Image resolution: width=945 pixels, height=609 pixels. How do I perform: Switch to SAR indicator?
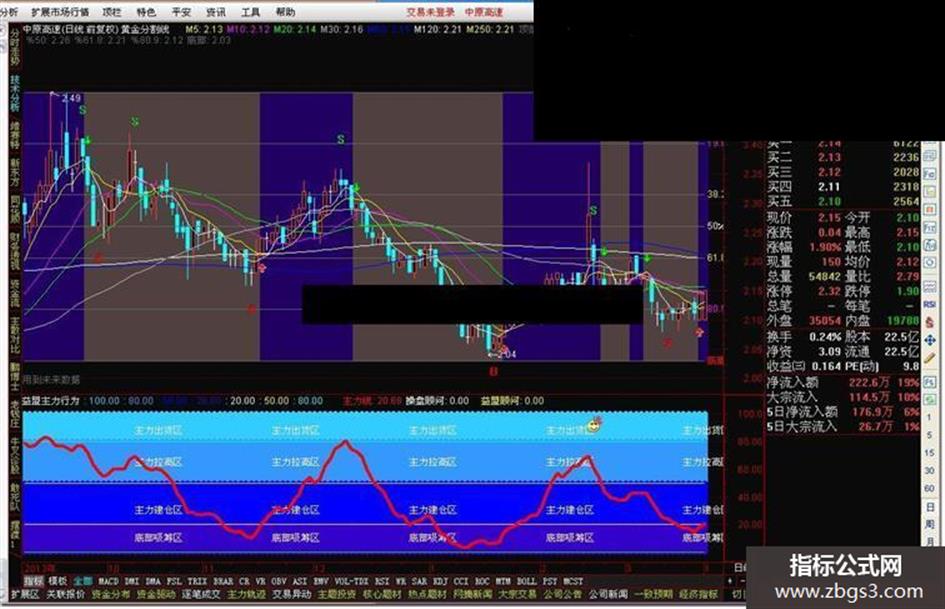[419, 581]
